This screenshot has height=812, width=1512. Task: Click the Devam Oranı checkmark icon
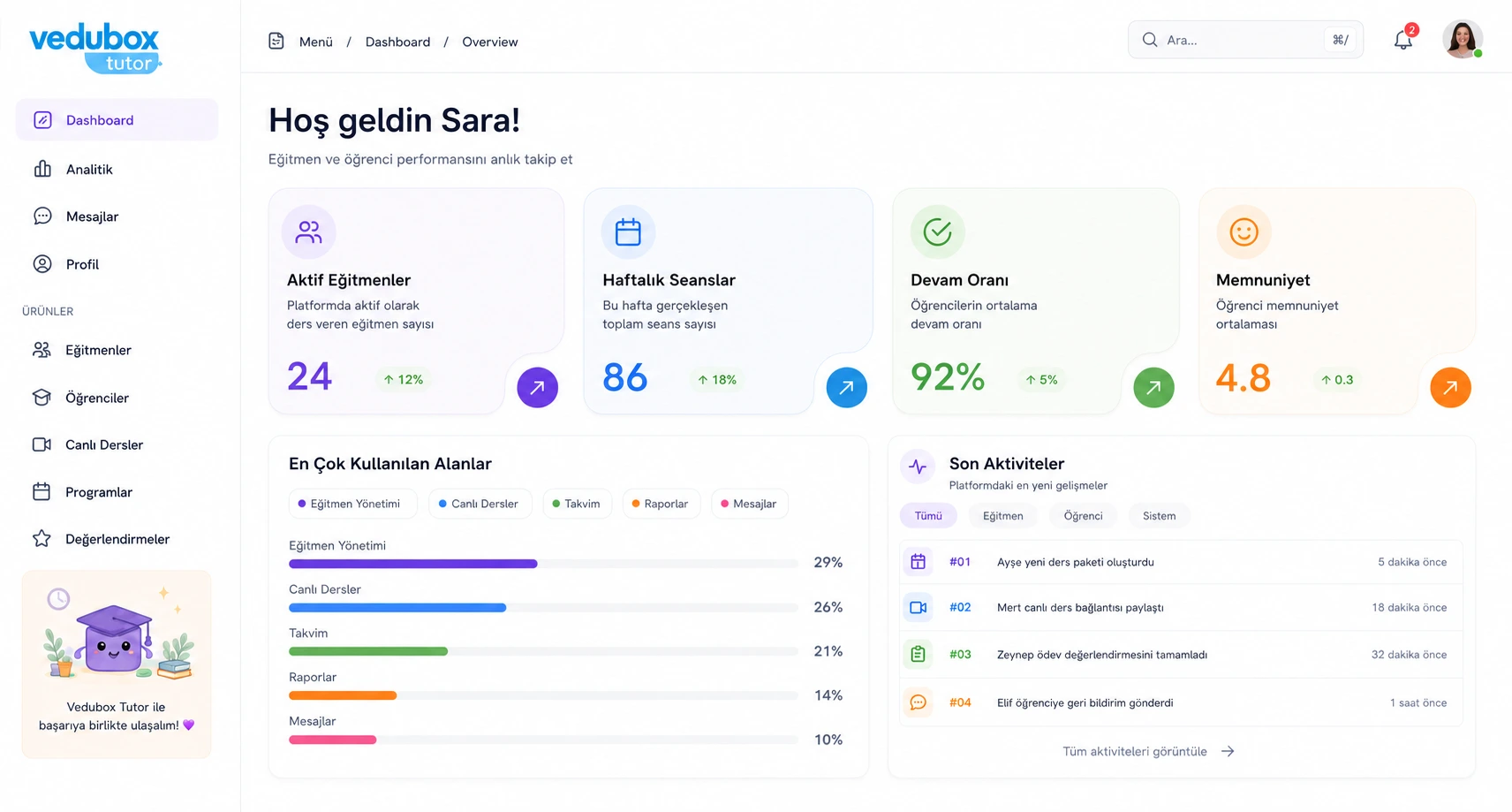(937, 232)
